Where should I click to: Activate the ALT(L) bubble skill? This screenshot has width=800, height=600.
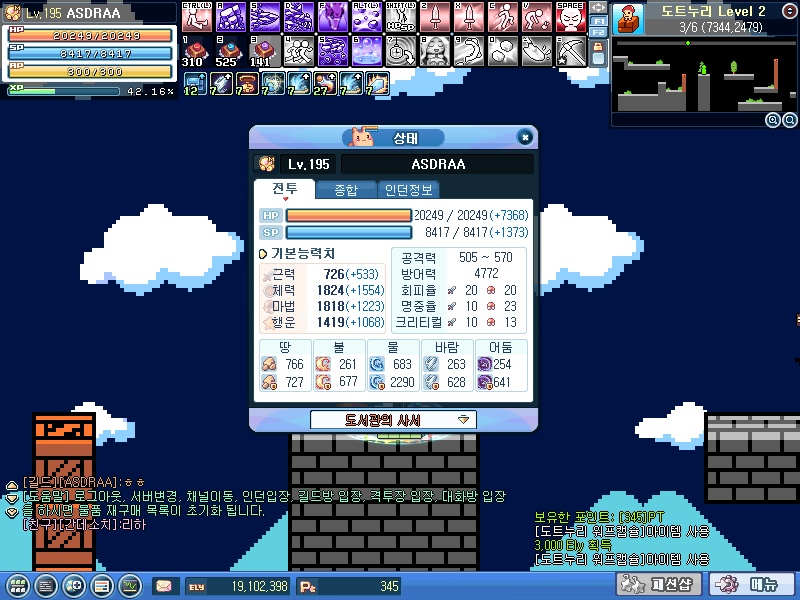(367, 17)
